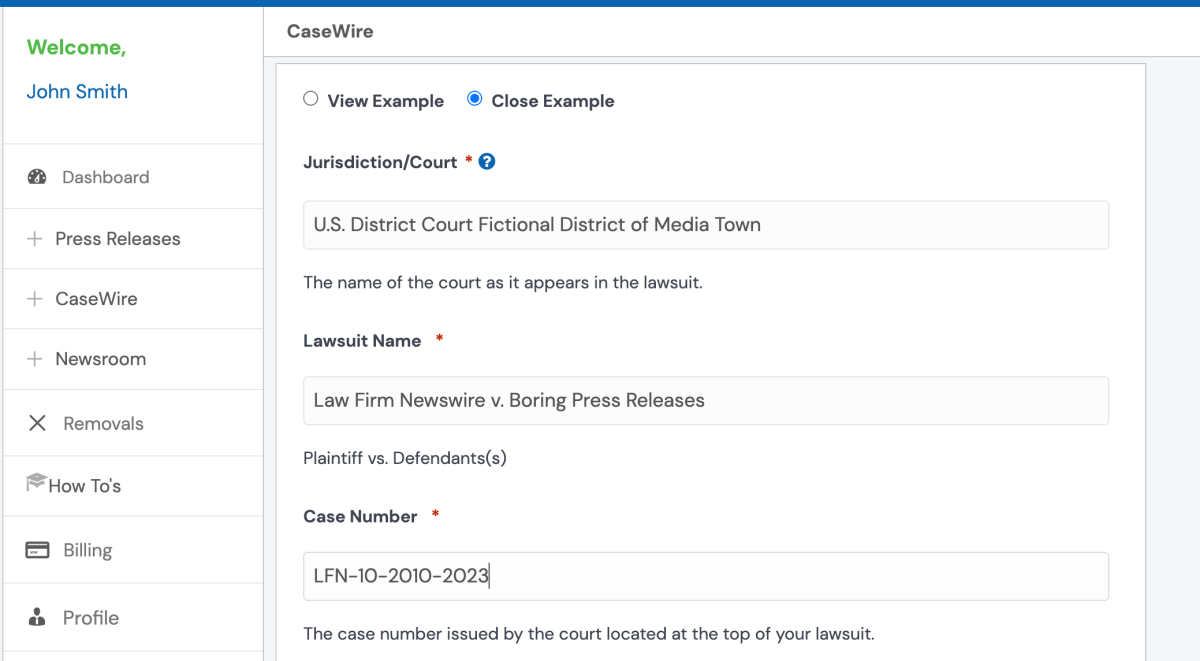Click the Lawsuit Name input field

point(705,400)
